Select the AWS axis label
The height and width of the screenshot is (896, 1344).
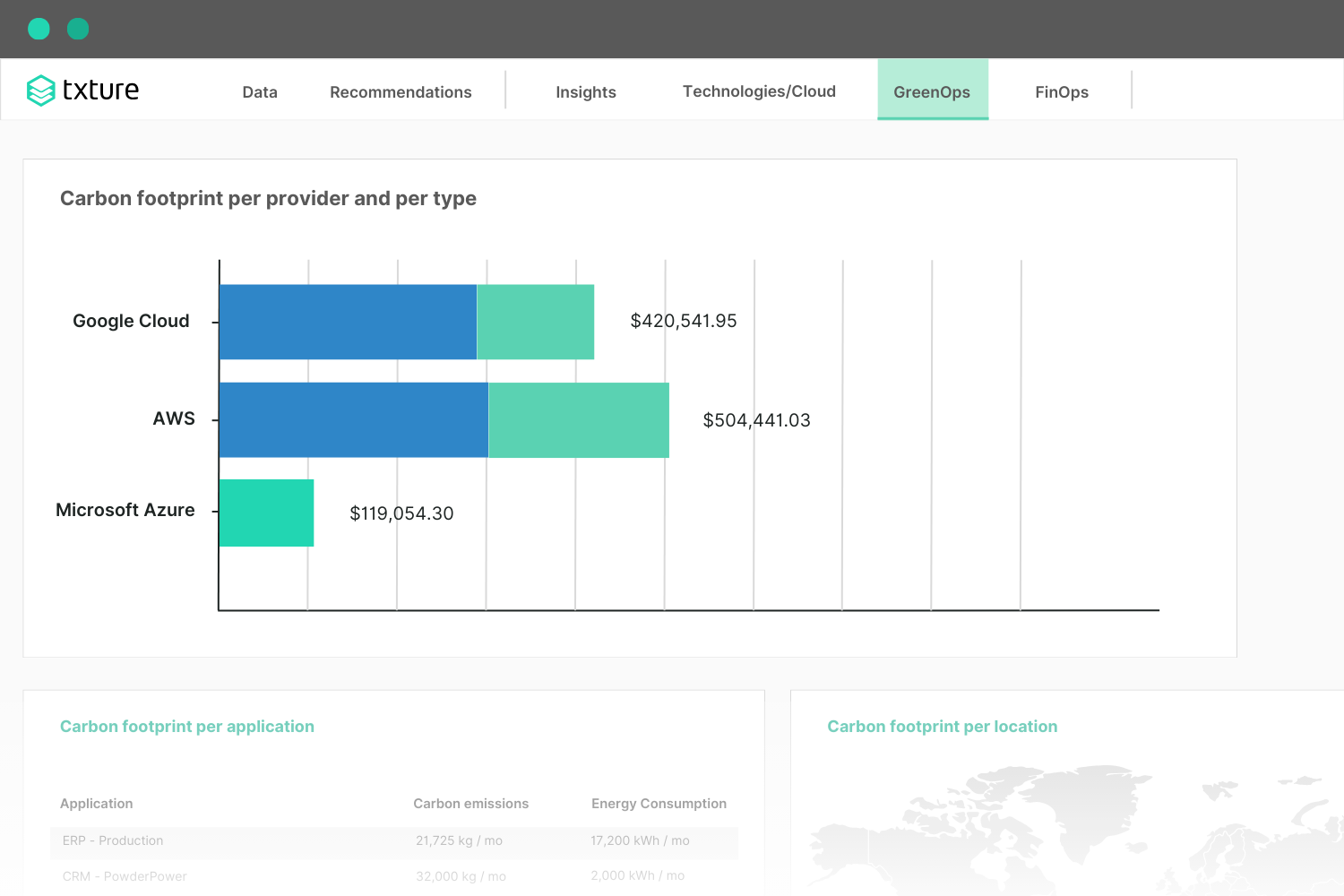(174, 418)
